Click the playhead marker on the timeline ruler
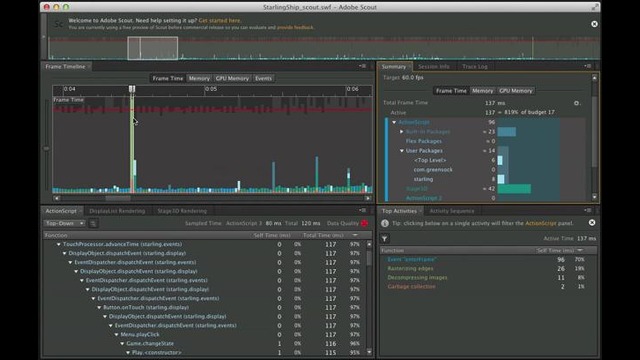Image resolution: width=640 pixels, height=360 pixels. 132,89
